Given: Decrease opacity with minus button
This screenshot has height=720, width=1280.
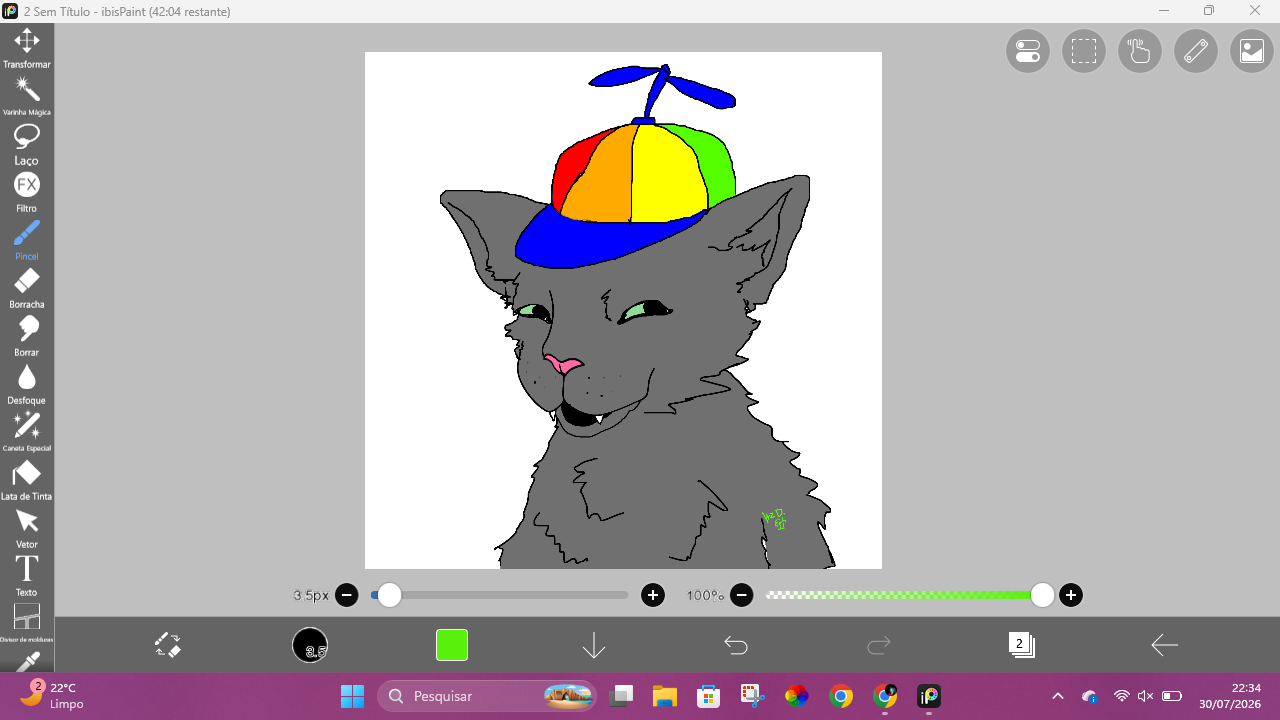Looking at the screenshot, I should 741,596.
